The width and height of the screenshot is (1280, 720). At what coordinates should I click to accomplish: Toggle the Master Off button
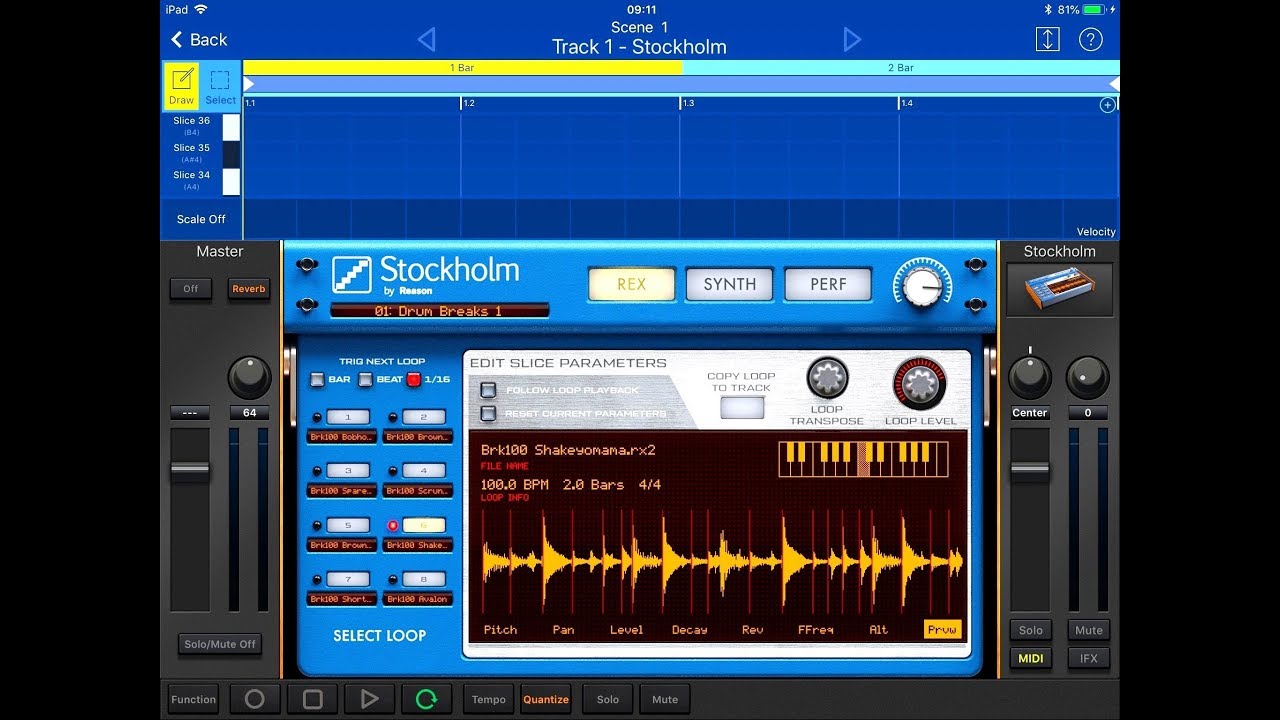191,289
